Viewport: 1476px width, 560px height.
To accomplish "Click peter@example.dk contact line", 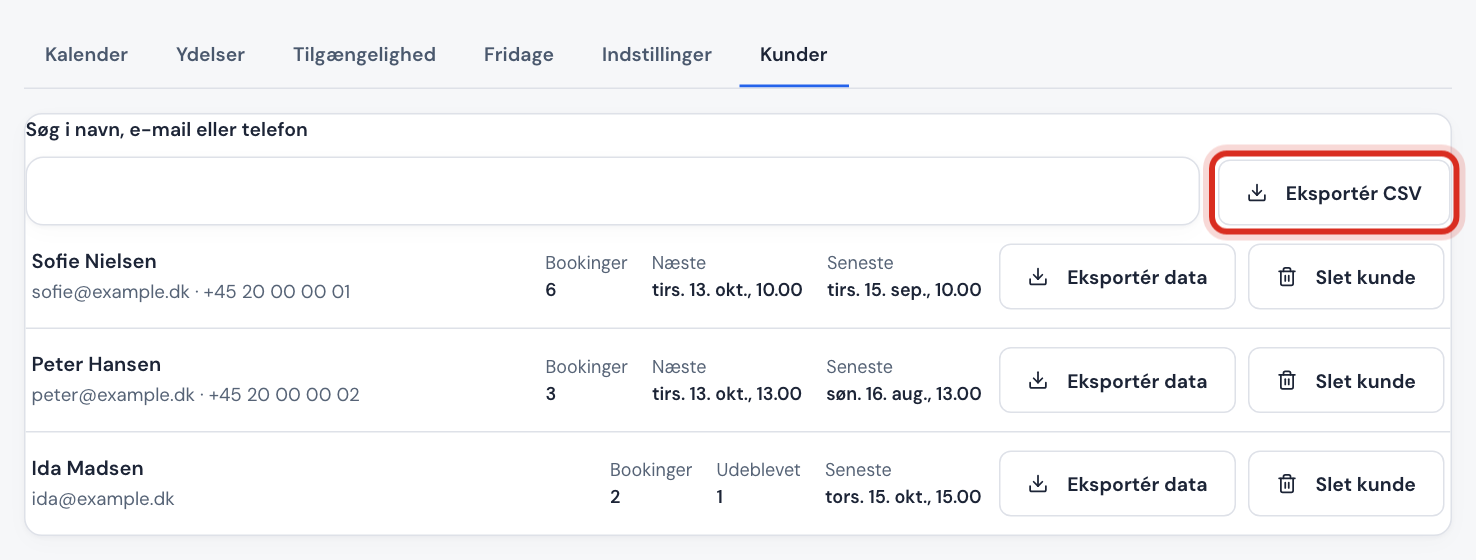I will pos(195,395).
